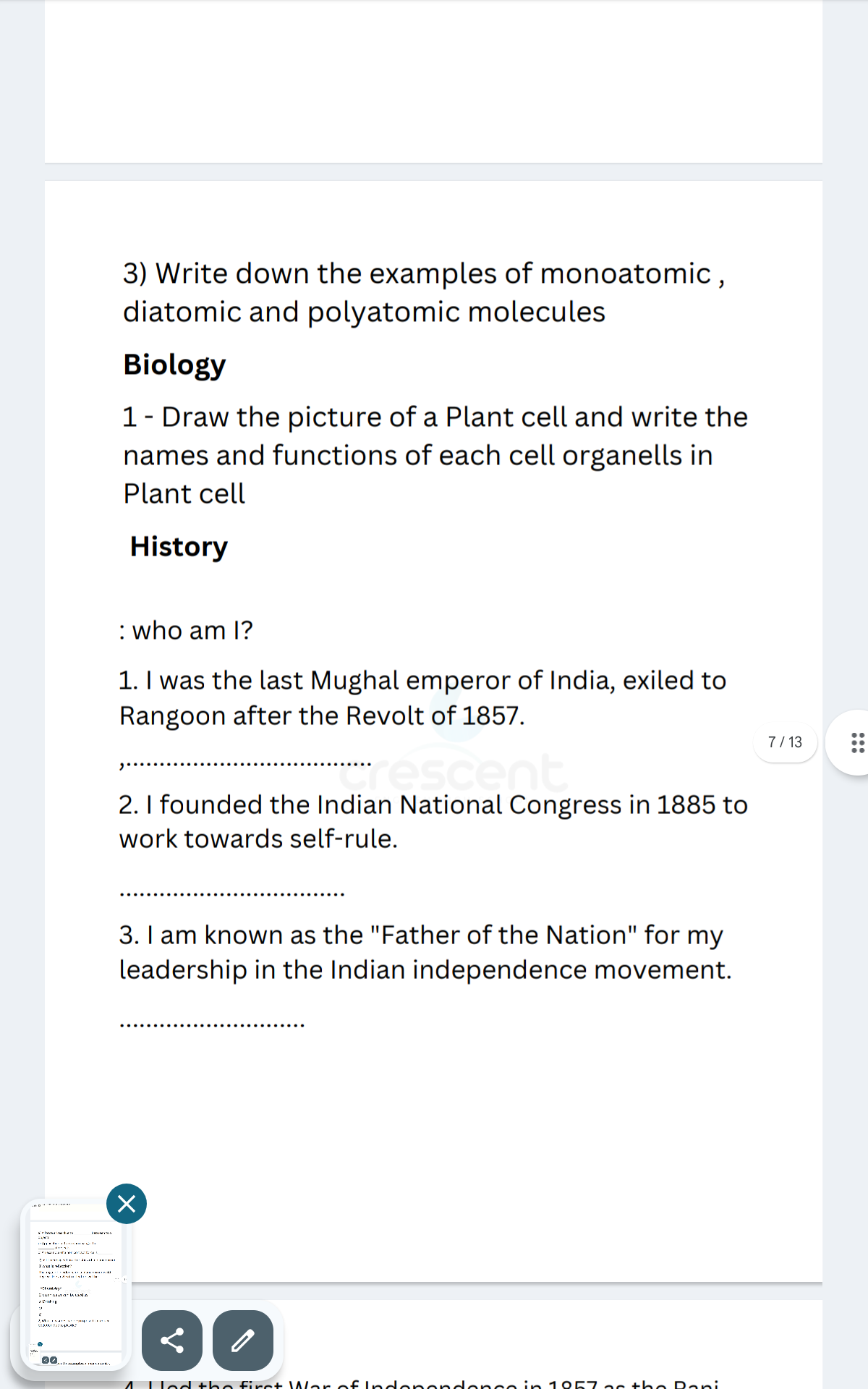Click the monoatomic molecules question text

pyautogui.click(x=423, y=293)
